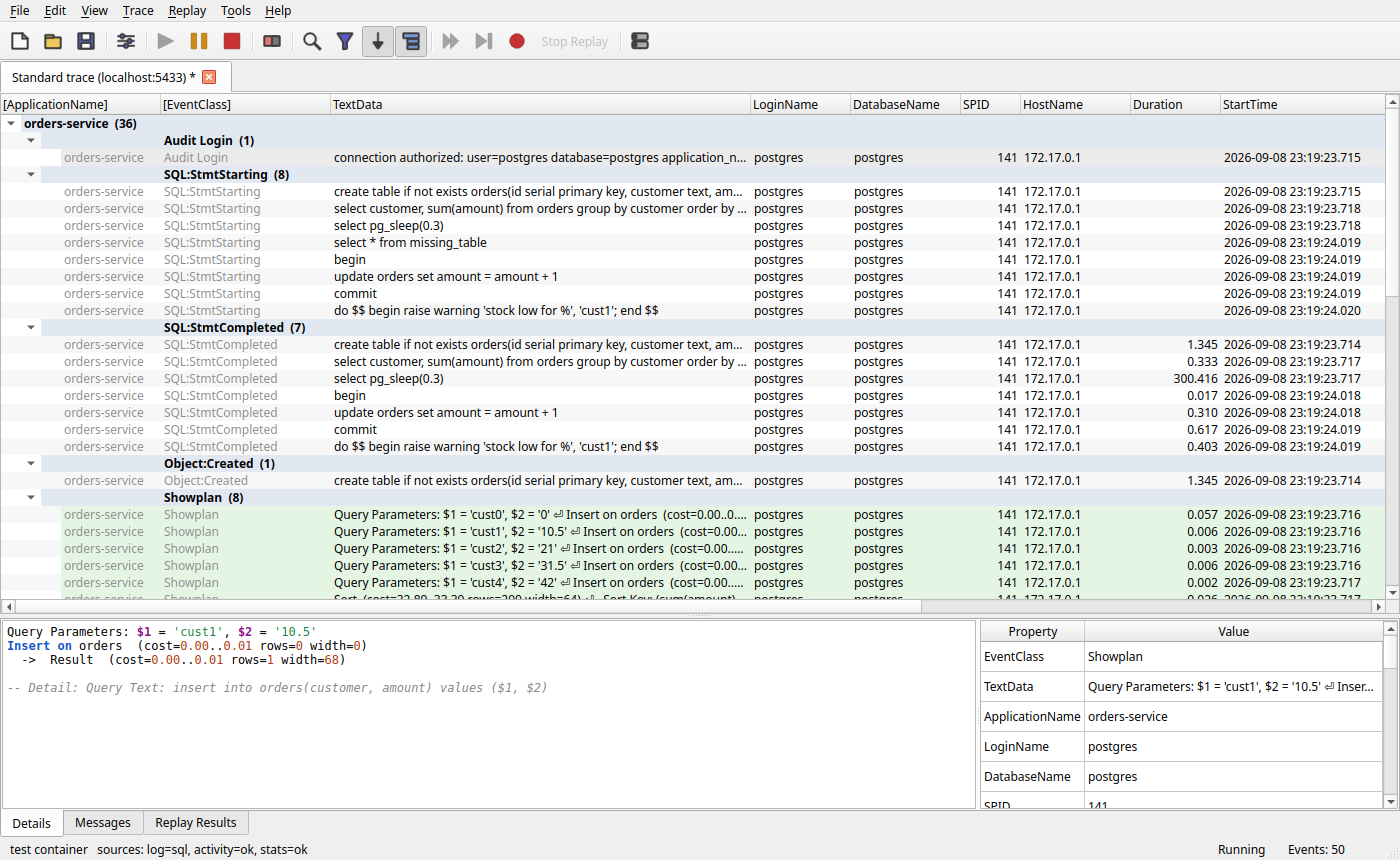The image size is (1400, 860).
Task: Open the Replay menu
Action: click(x=188, y=10)
